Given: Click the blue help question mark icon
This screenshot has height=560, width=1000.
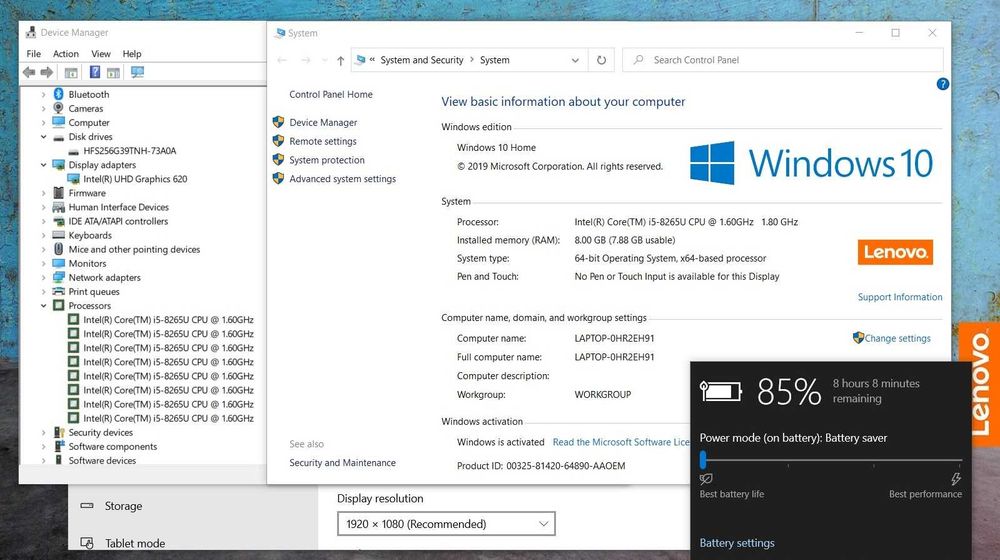Looking at the screenshot, I should click(943, 84).
